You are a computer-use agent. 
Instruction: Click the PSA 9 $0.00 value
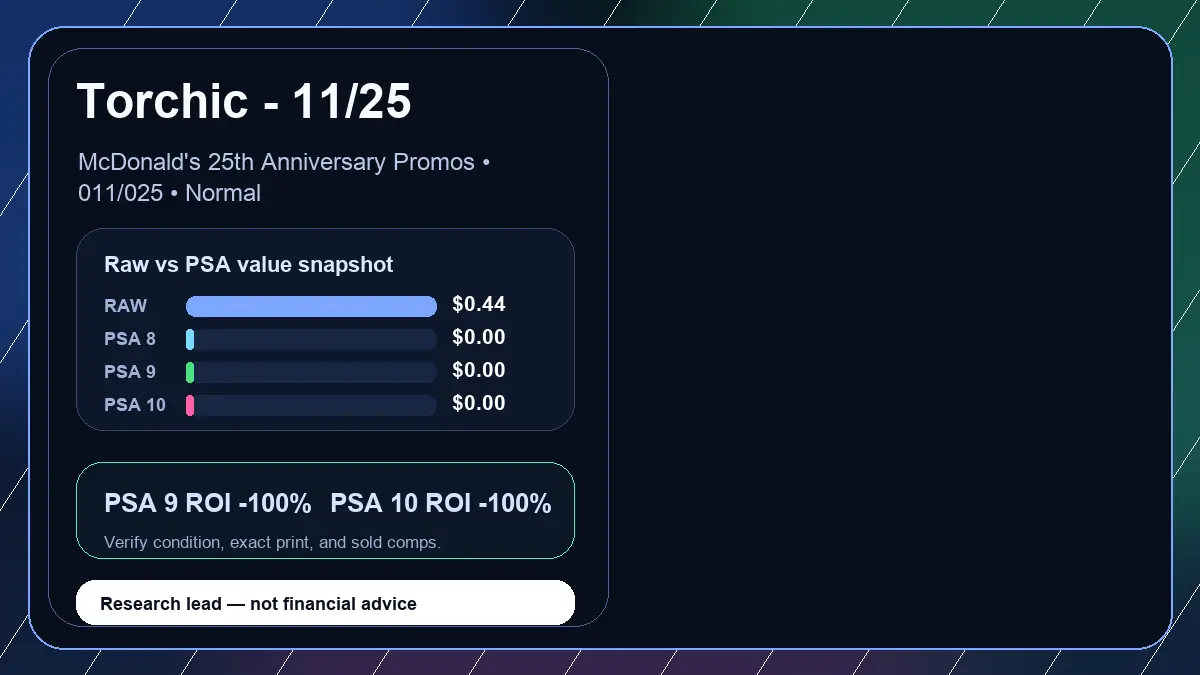[x=479, y=370]
